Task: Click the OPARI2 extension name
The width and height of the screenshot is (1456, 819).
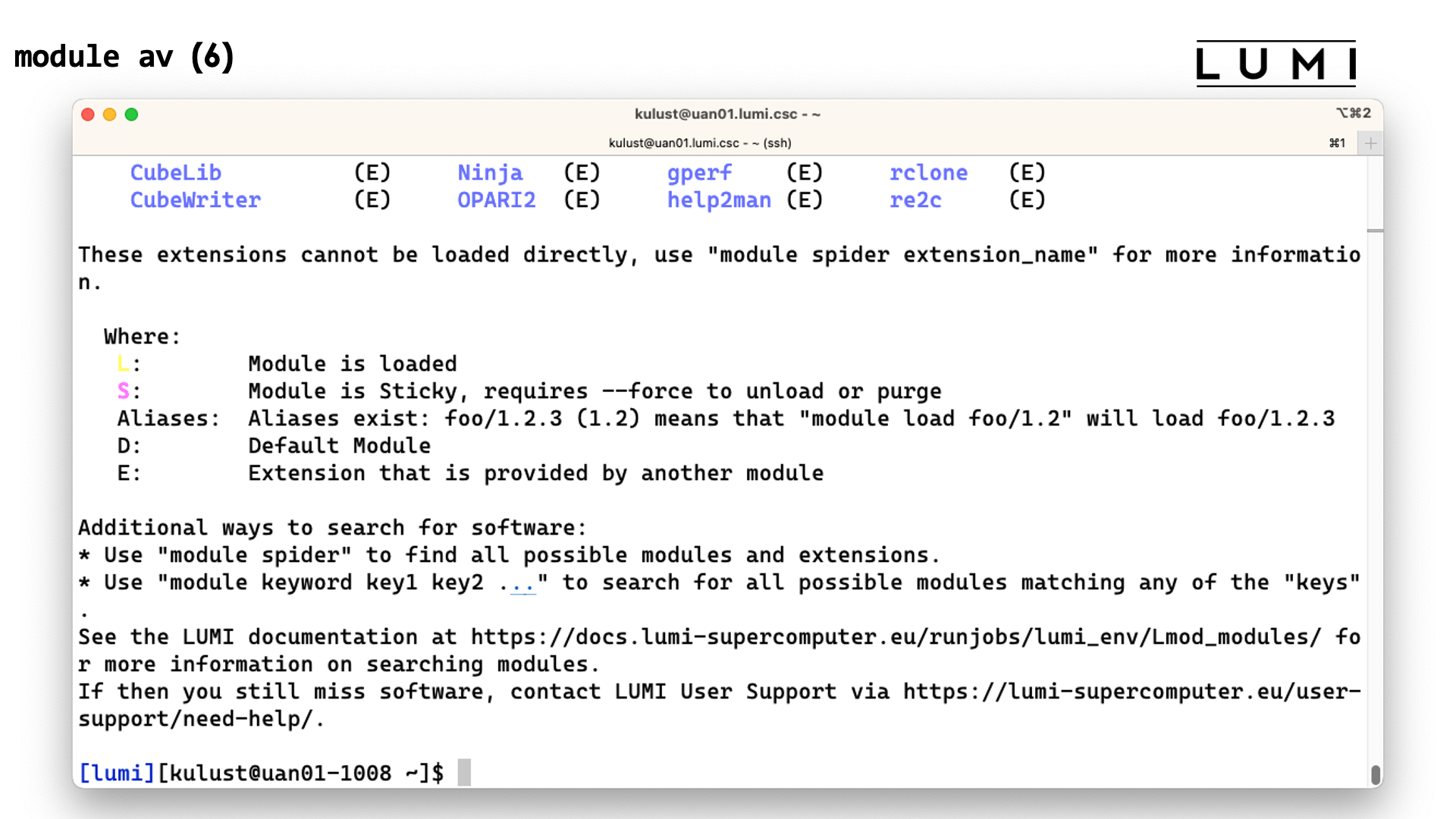Action: (497, 200)
